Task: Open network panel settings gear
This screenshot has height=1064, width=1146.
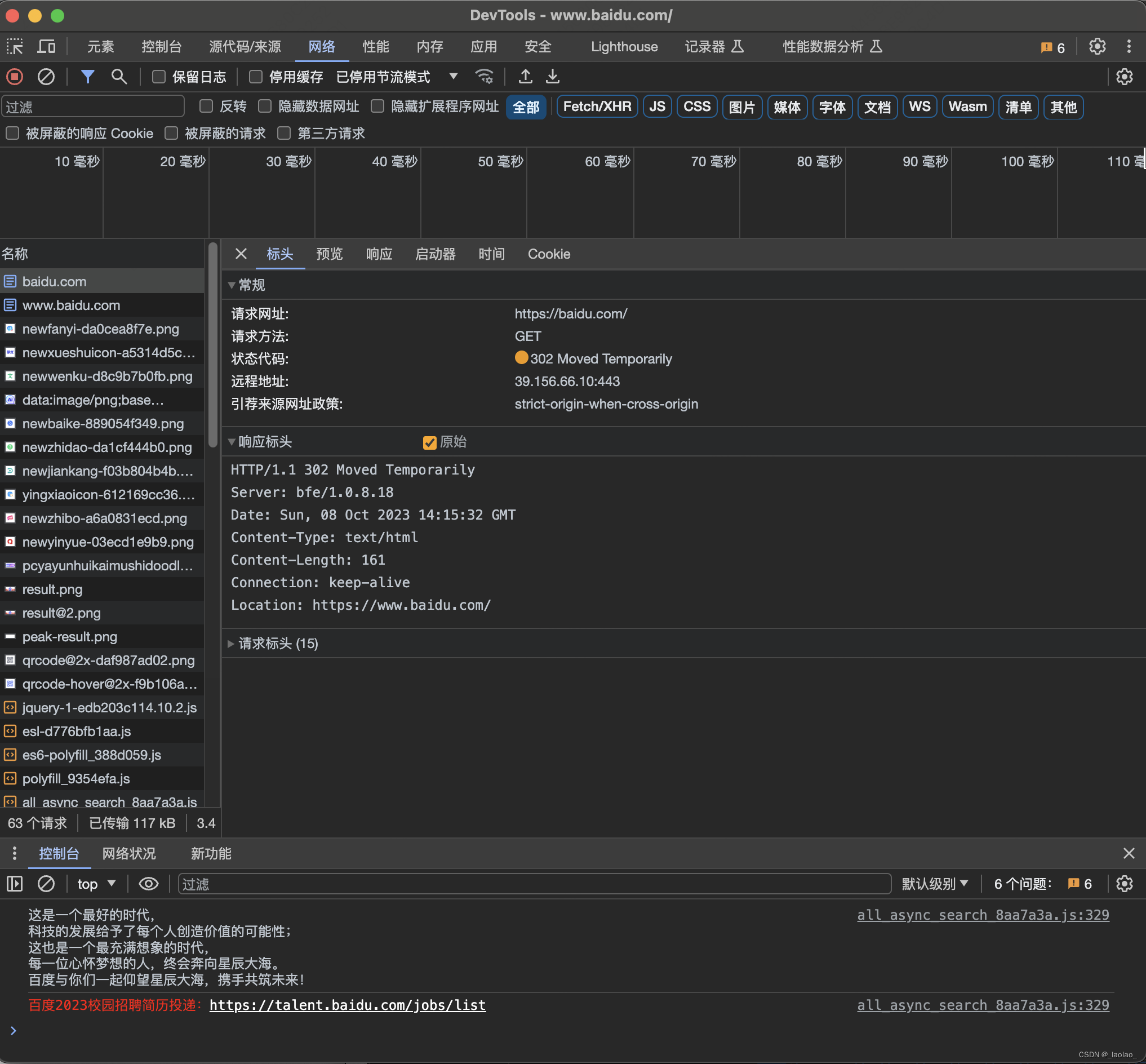Action: coord(1124,77)
